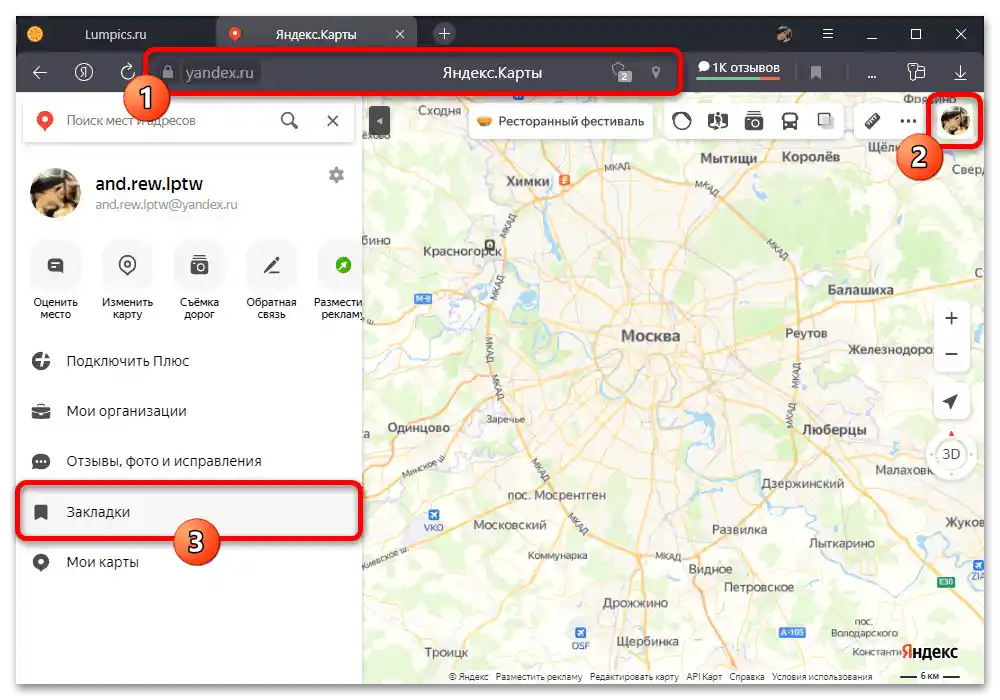Open the browser hamburger menu

[828, 34]
